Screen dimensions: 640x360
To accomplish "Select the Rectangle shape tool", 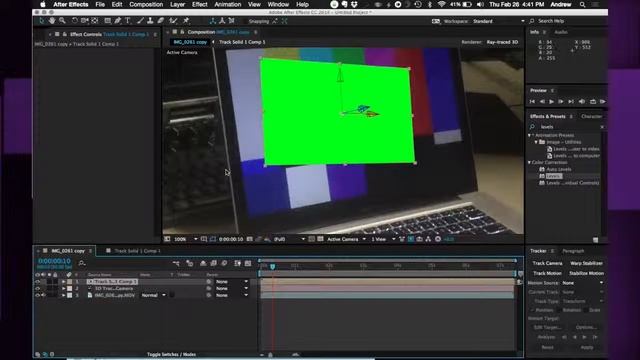I will 108,20.
